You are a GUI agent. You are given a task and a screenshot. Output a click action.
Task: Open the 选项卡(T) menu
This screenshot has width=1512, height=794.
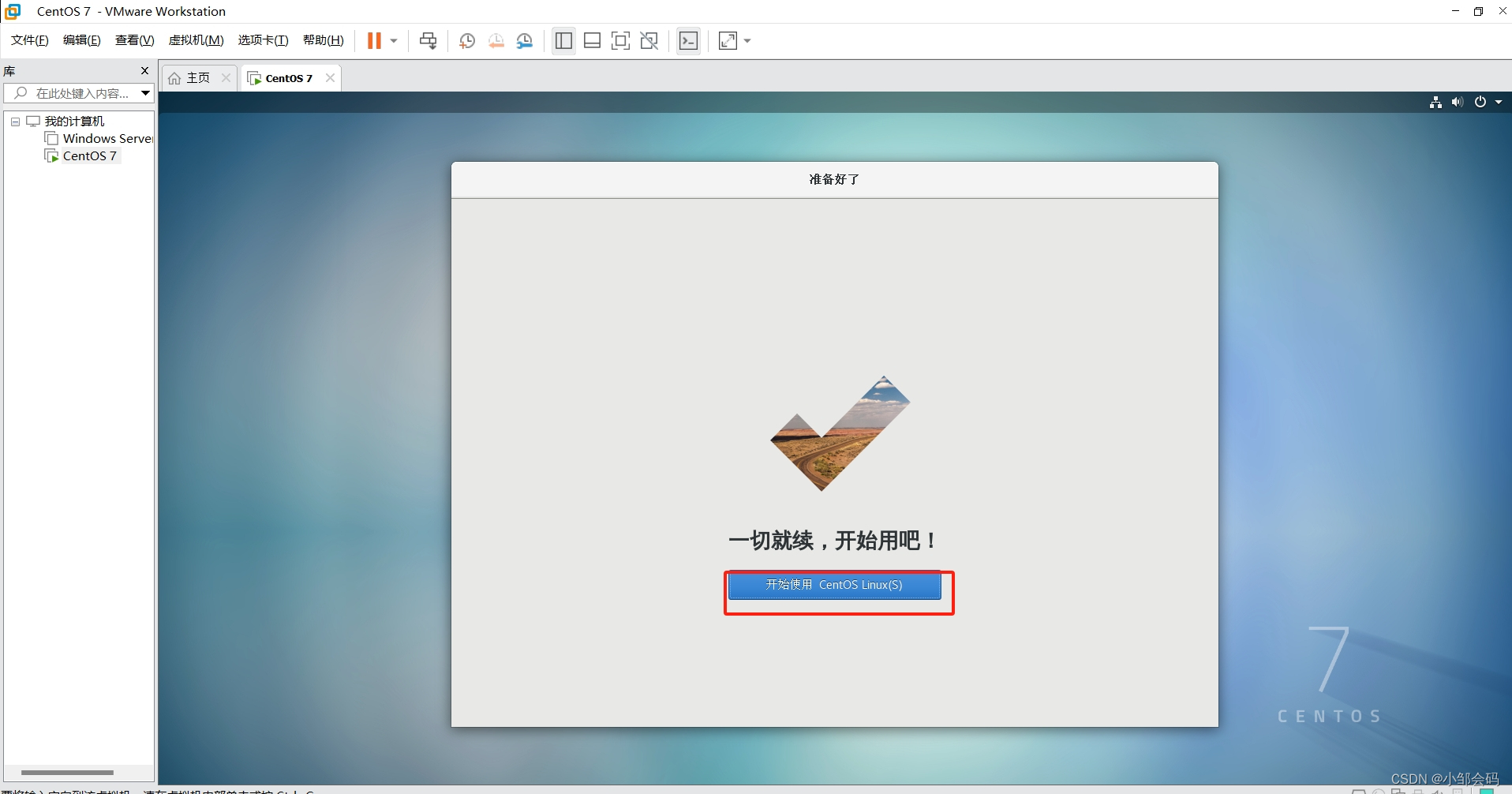click(x=263, y=40)
